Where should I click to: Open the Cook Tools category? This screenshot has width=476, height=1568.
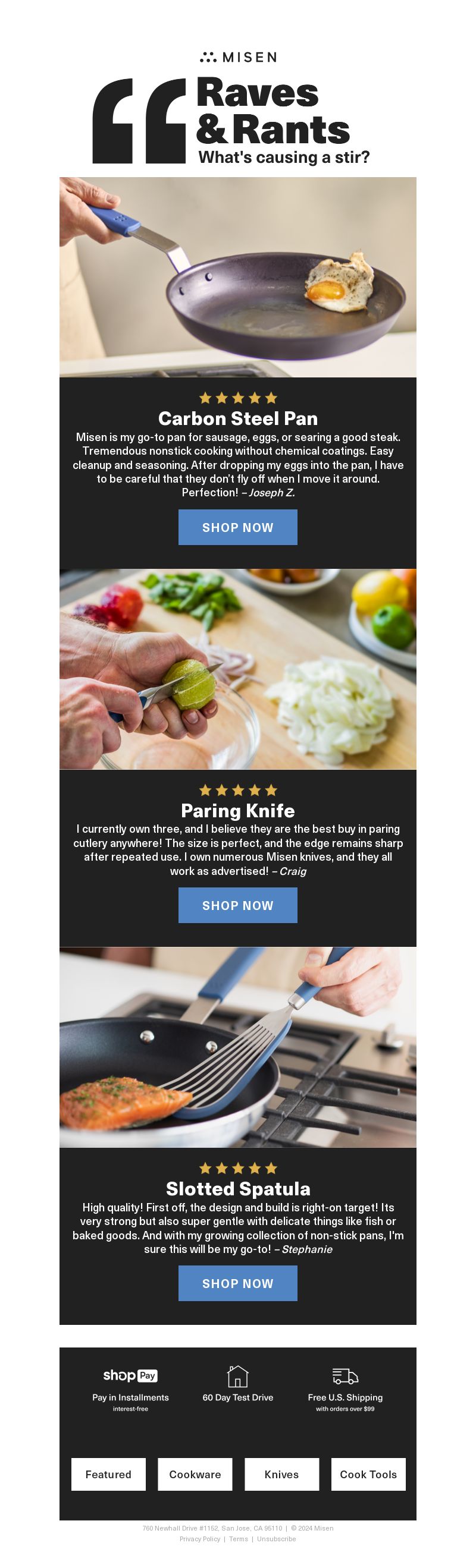tap(368, 1474)
